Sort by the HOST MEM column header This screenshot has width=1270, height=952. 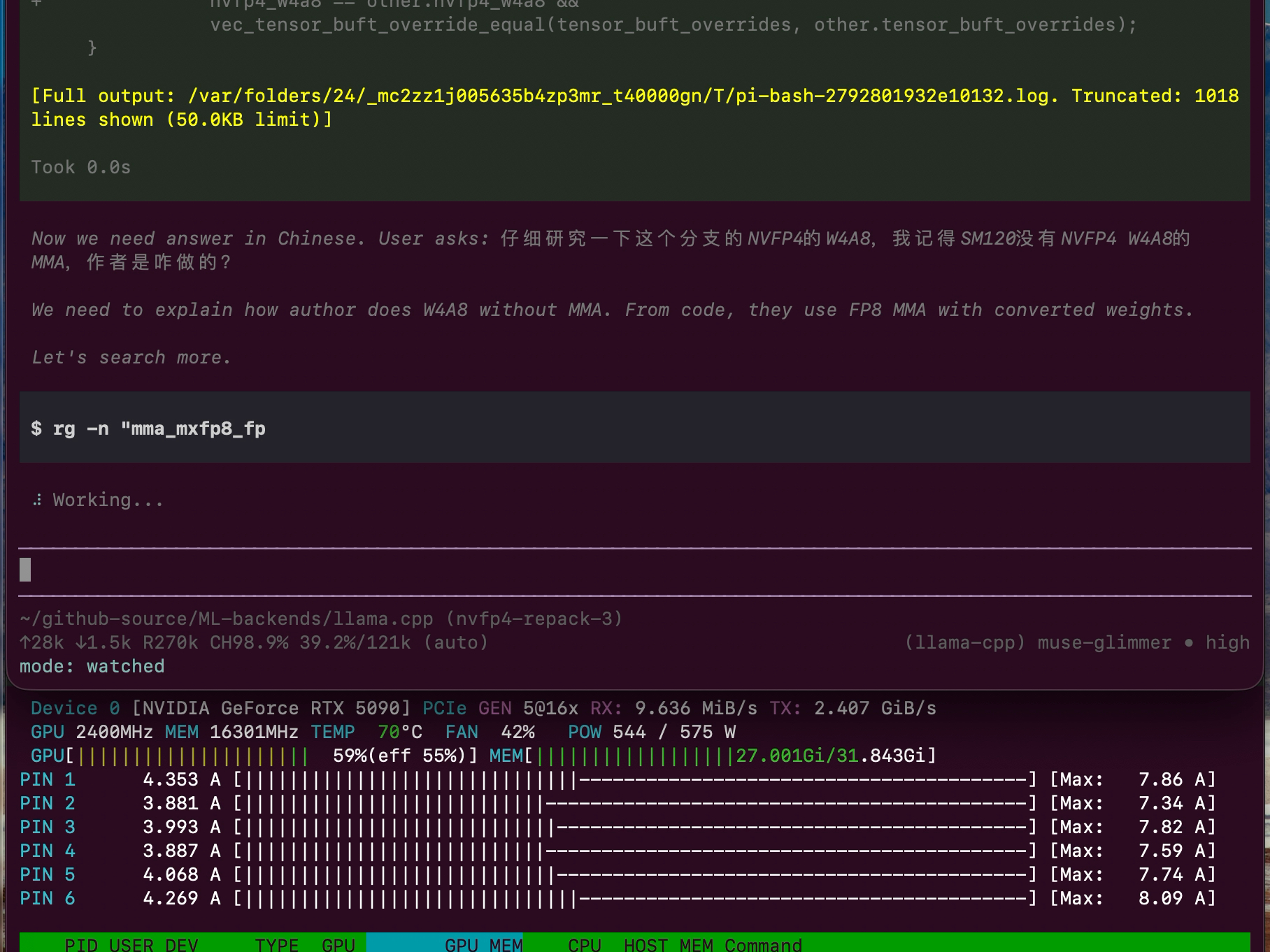point(668,944)
